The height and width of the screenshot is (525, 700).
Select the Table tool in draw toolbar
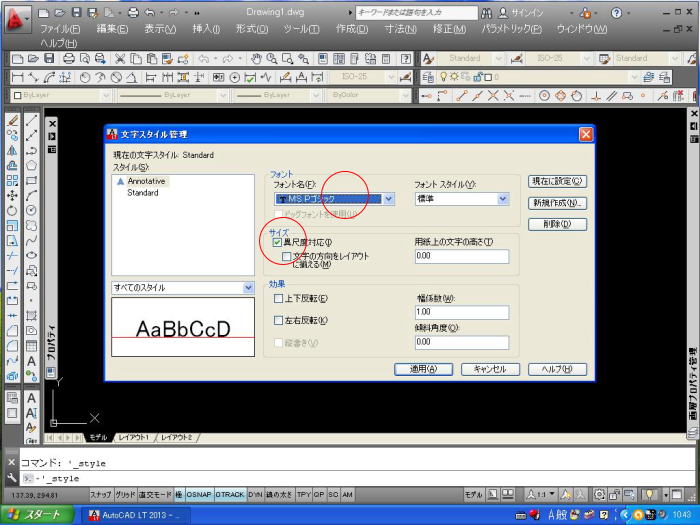pos(31,346)
